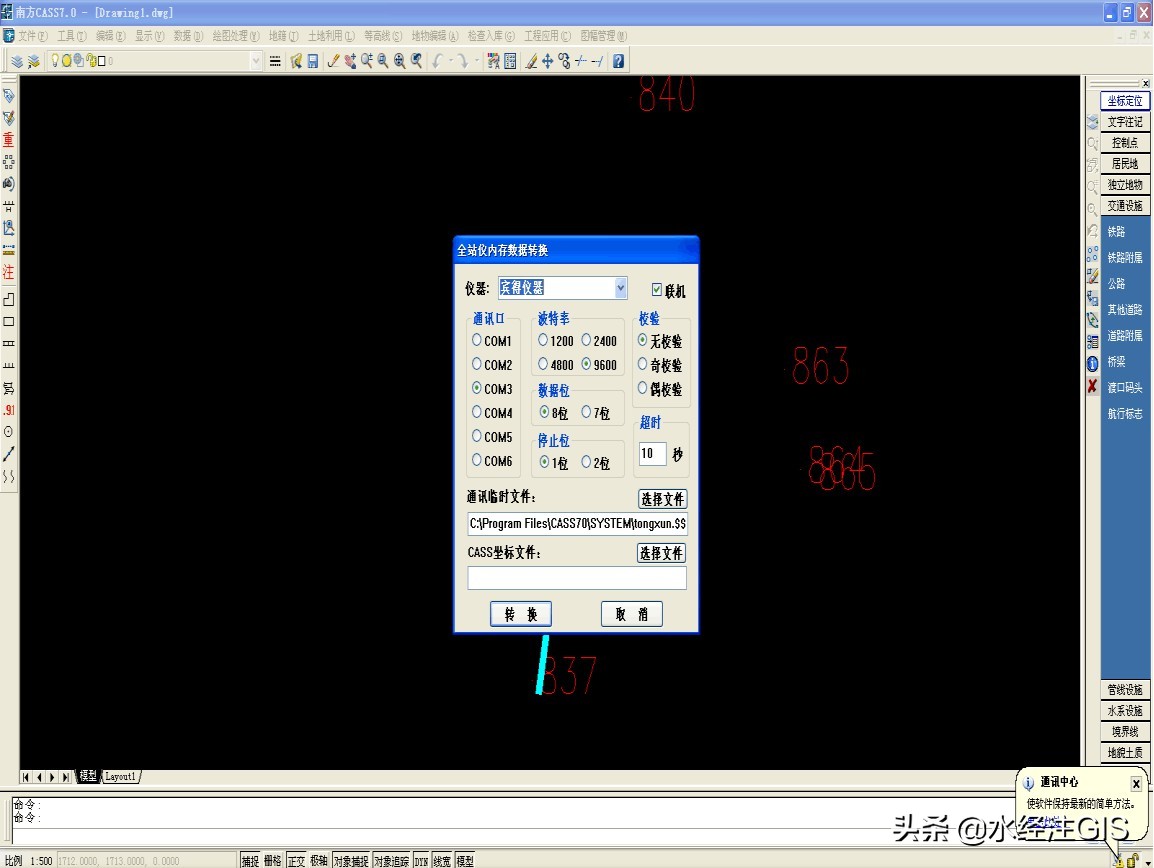
Task: Expand the layer selection dropdown in toolbar
Action: tap(255, 61)
